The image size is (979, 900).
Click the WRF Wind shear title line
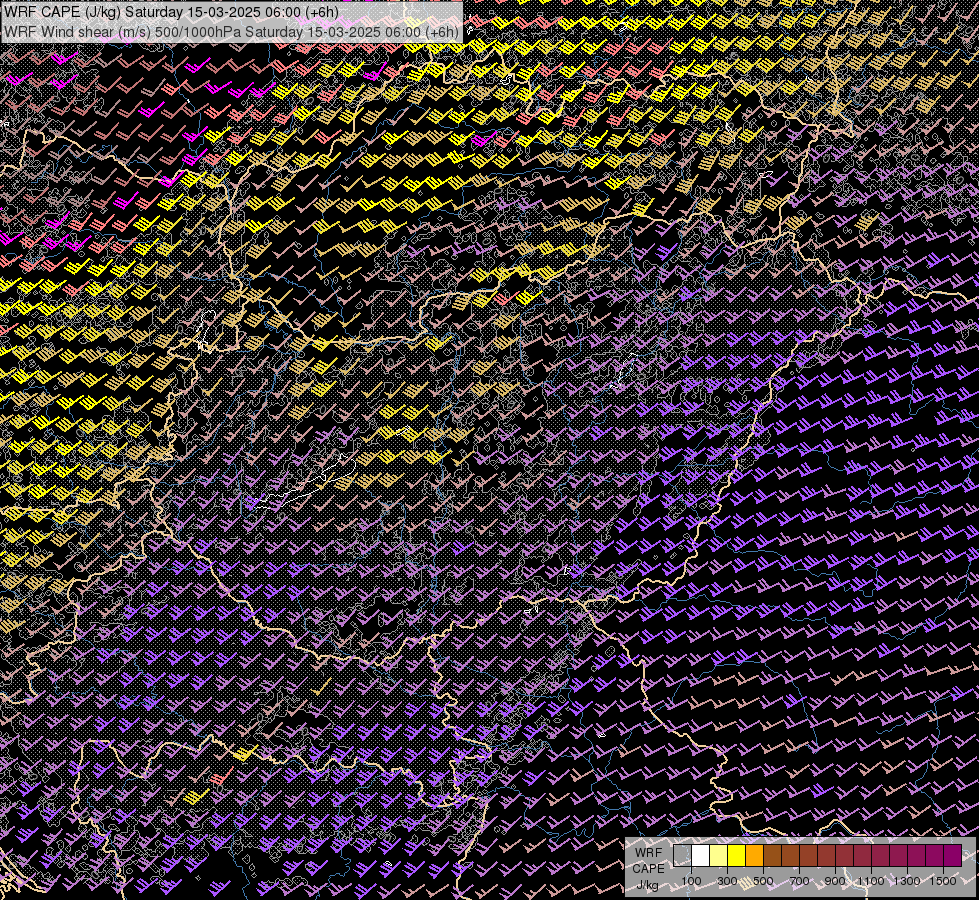tap(232, 31)
